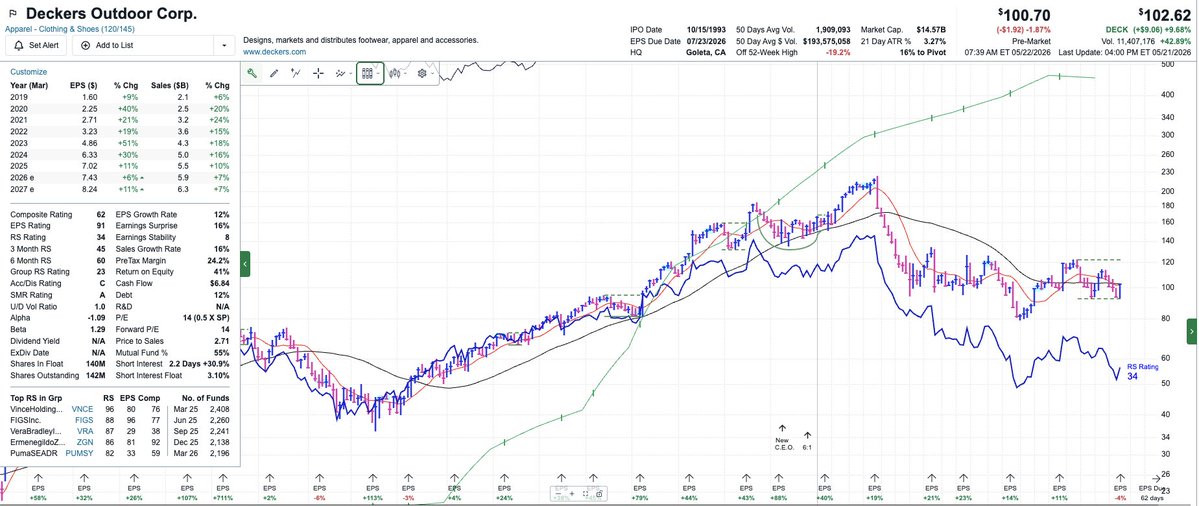Collapse the left data panel green tab
The image size is (1199, 506).
click(x=245, y=264)
